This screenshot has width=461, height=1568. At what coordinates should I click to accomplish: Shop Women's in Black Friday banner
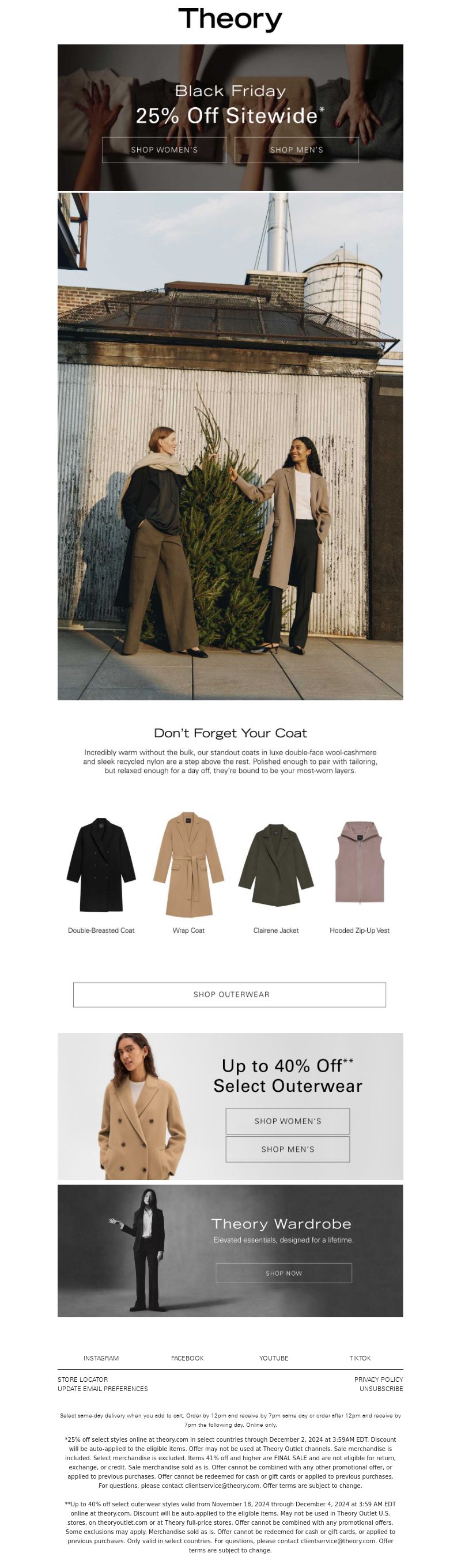click(x=164, y=150)
